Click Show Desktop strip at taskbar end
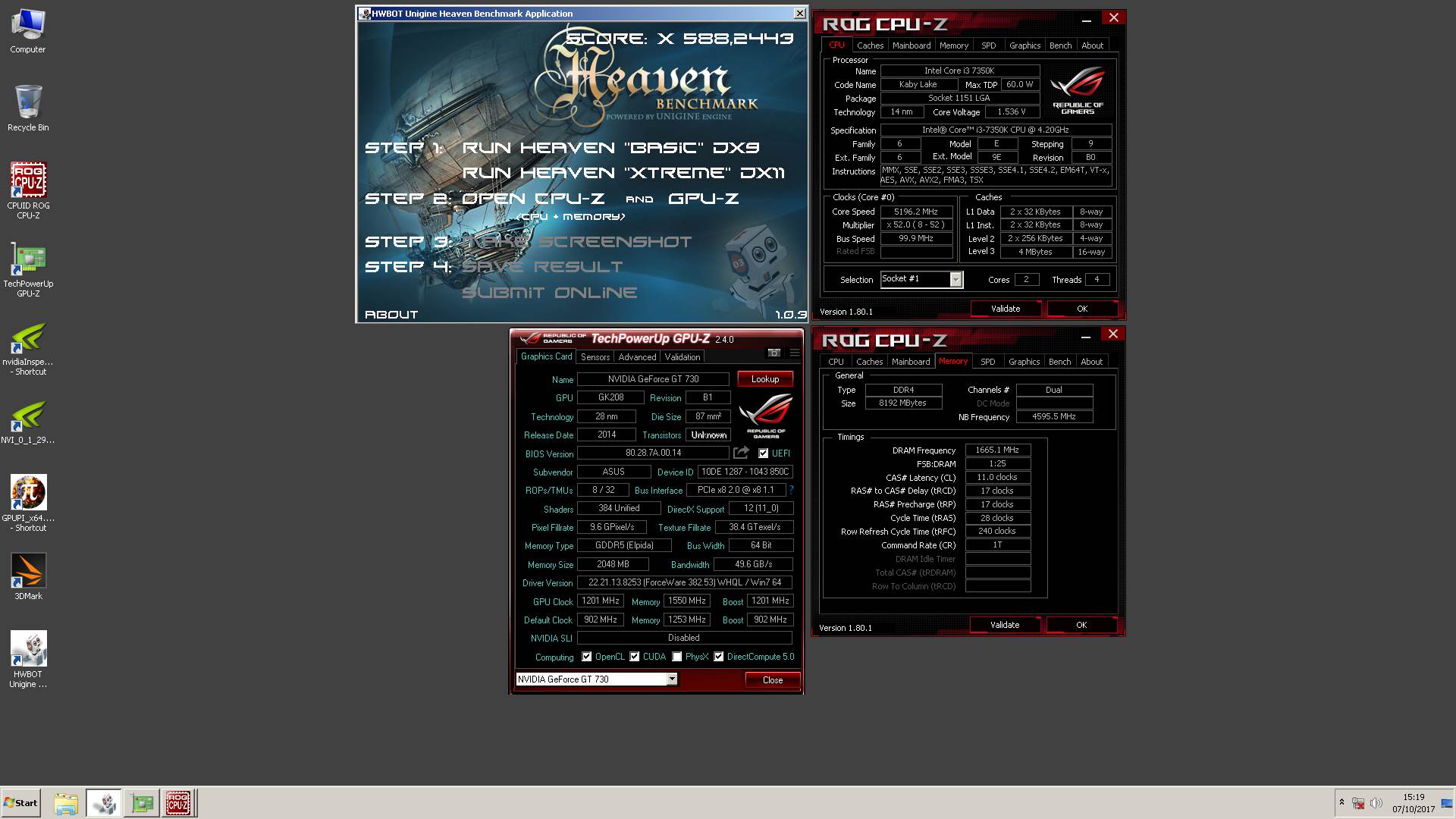1456x819 pixels. 1447,803
